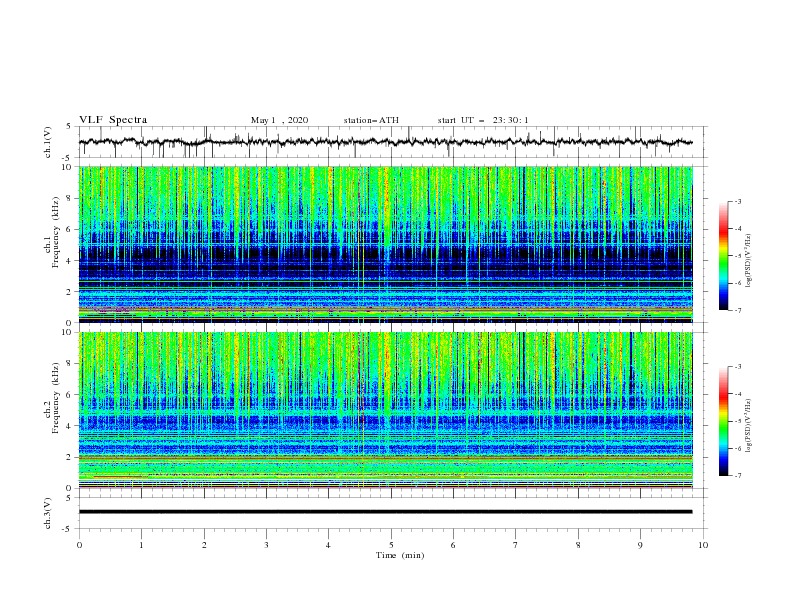Click time axis tick label "9"

click(x=640, y=545)
